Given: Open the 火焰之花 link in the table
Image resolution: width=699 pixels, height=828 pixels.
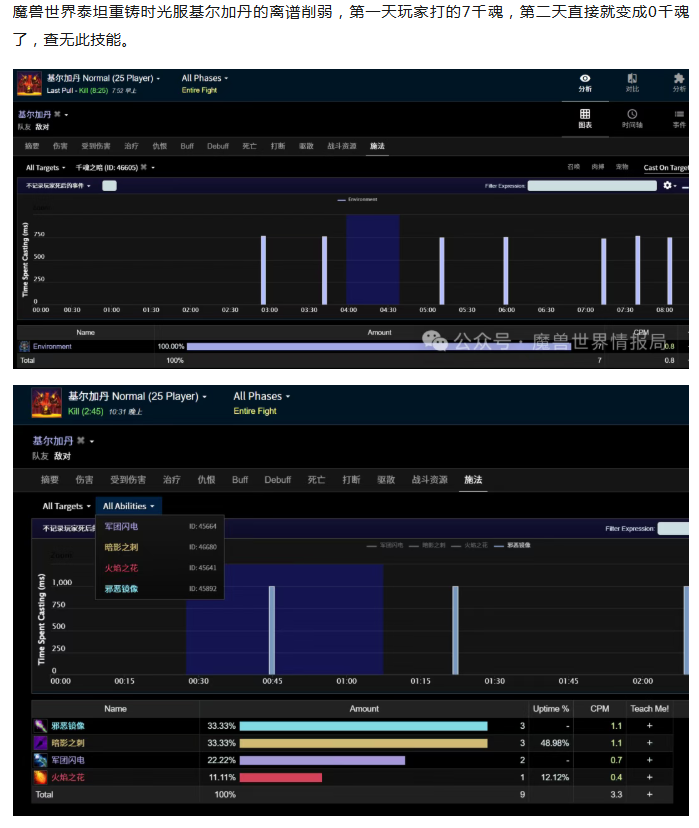Looking at the screenshot, I should coord(68,777).
